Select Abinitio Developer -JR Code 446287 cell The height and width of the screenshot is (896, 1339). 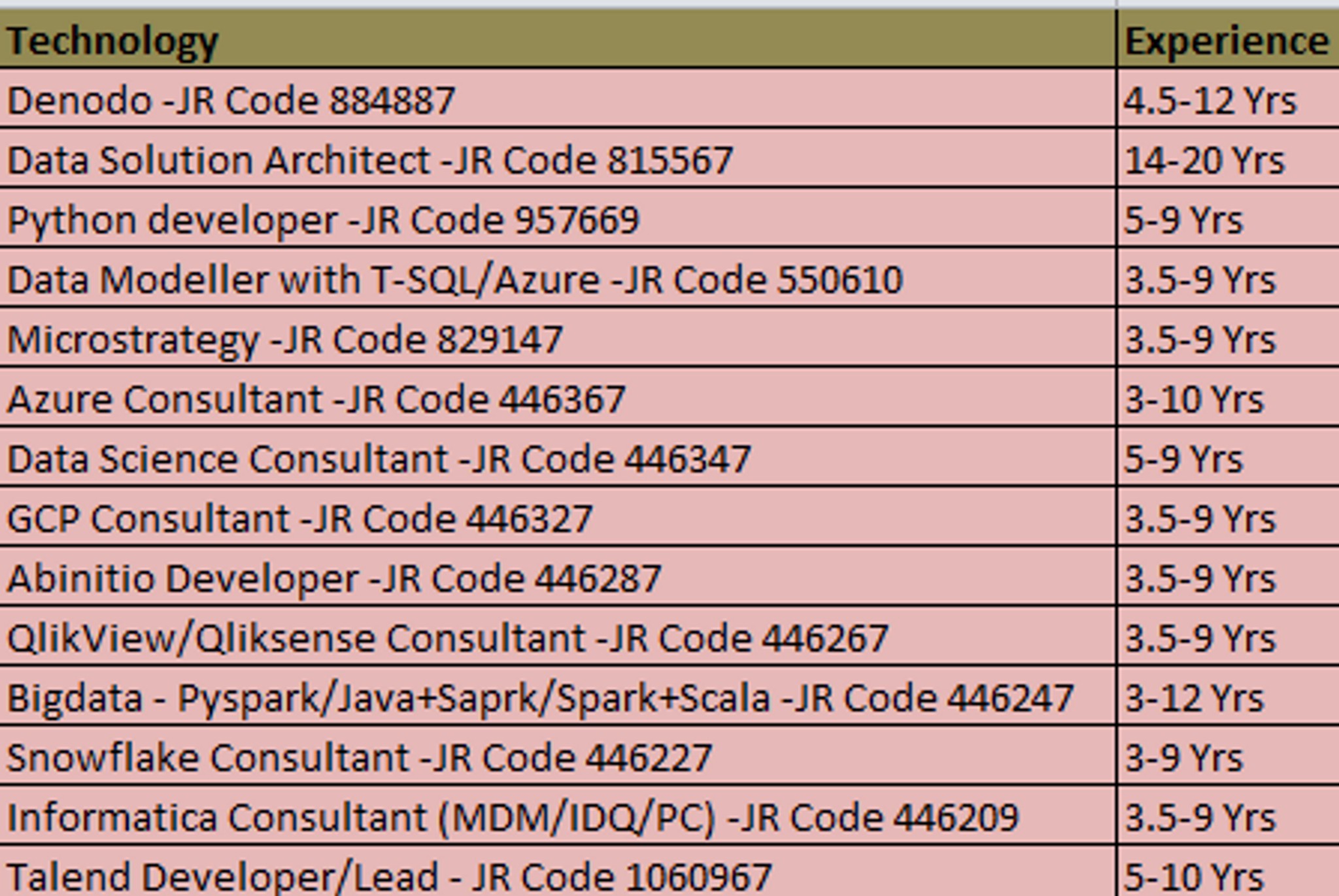557,576
